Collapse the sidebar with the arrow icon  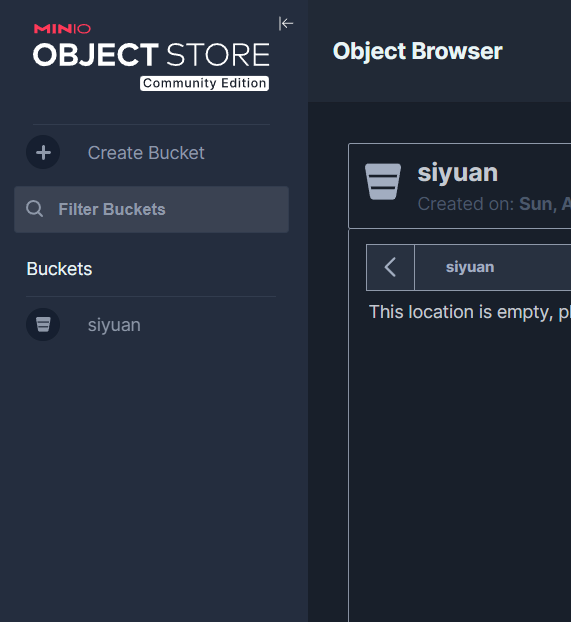click(286, 23)
